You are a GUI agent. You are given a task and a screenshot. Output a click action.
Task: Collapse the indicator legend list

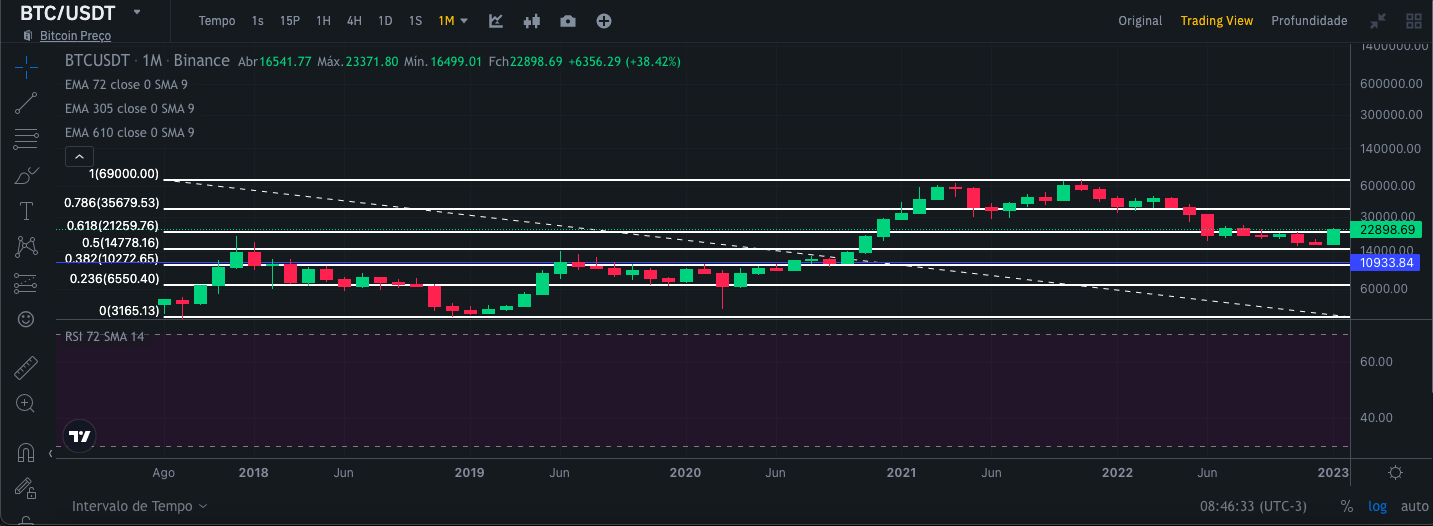(x=79, y=156)
